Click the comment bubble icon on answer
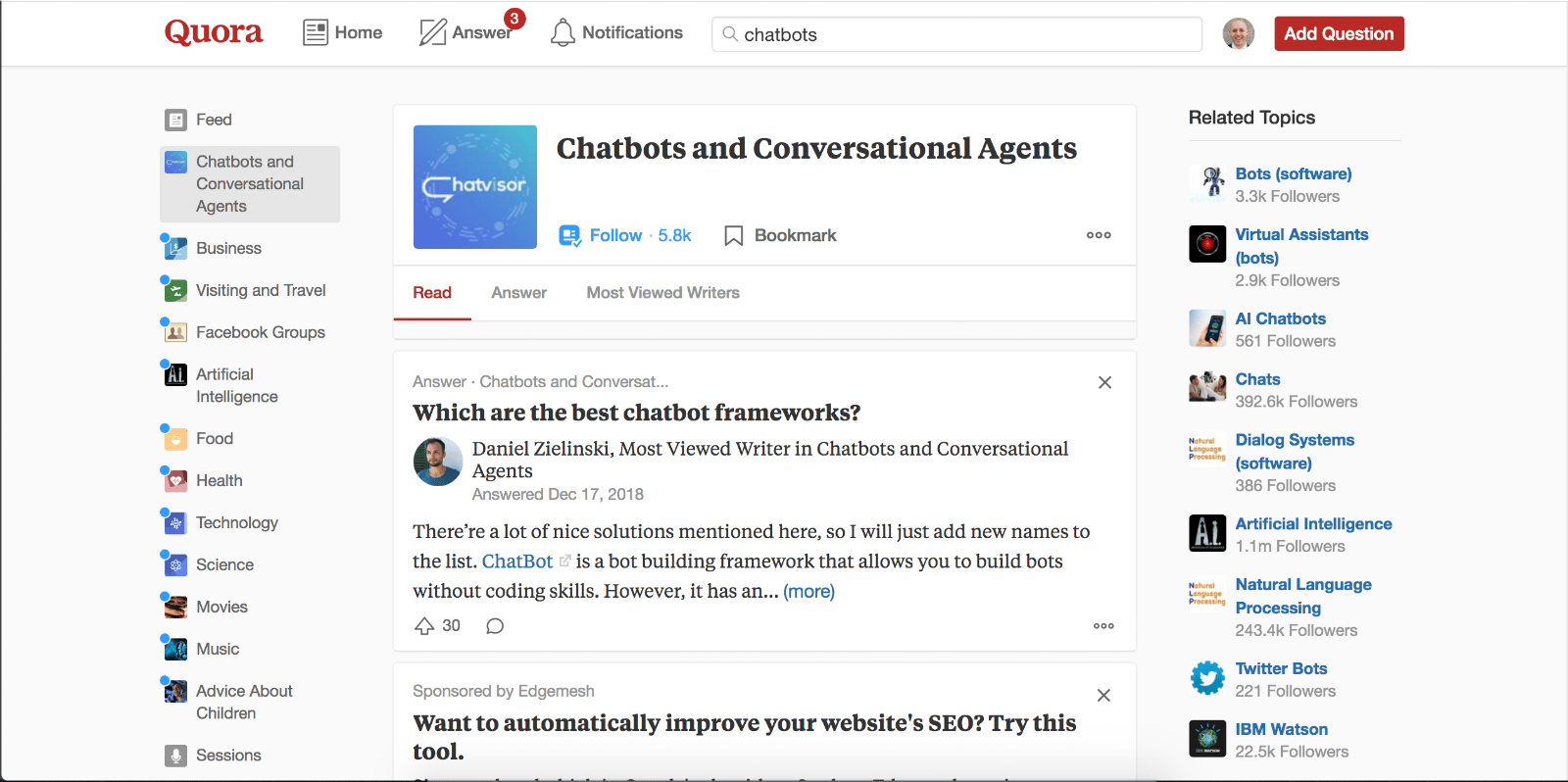 [x=495, y=626]
